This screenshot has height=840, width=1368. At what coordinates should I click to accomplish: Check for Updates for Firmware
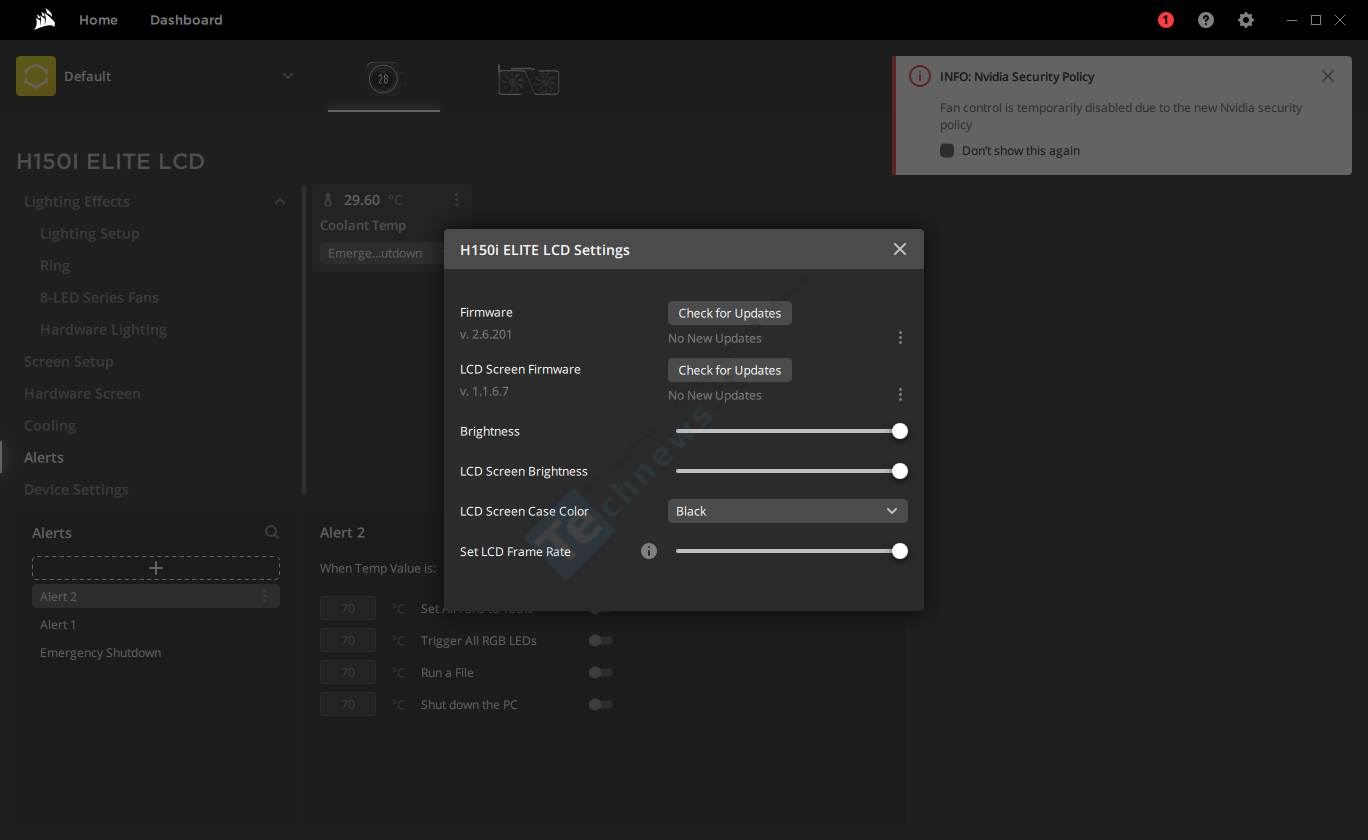point(730,313)
